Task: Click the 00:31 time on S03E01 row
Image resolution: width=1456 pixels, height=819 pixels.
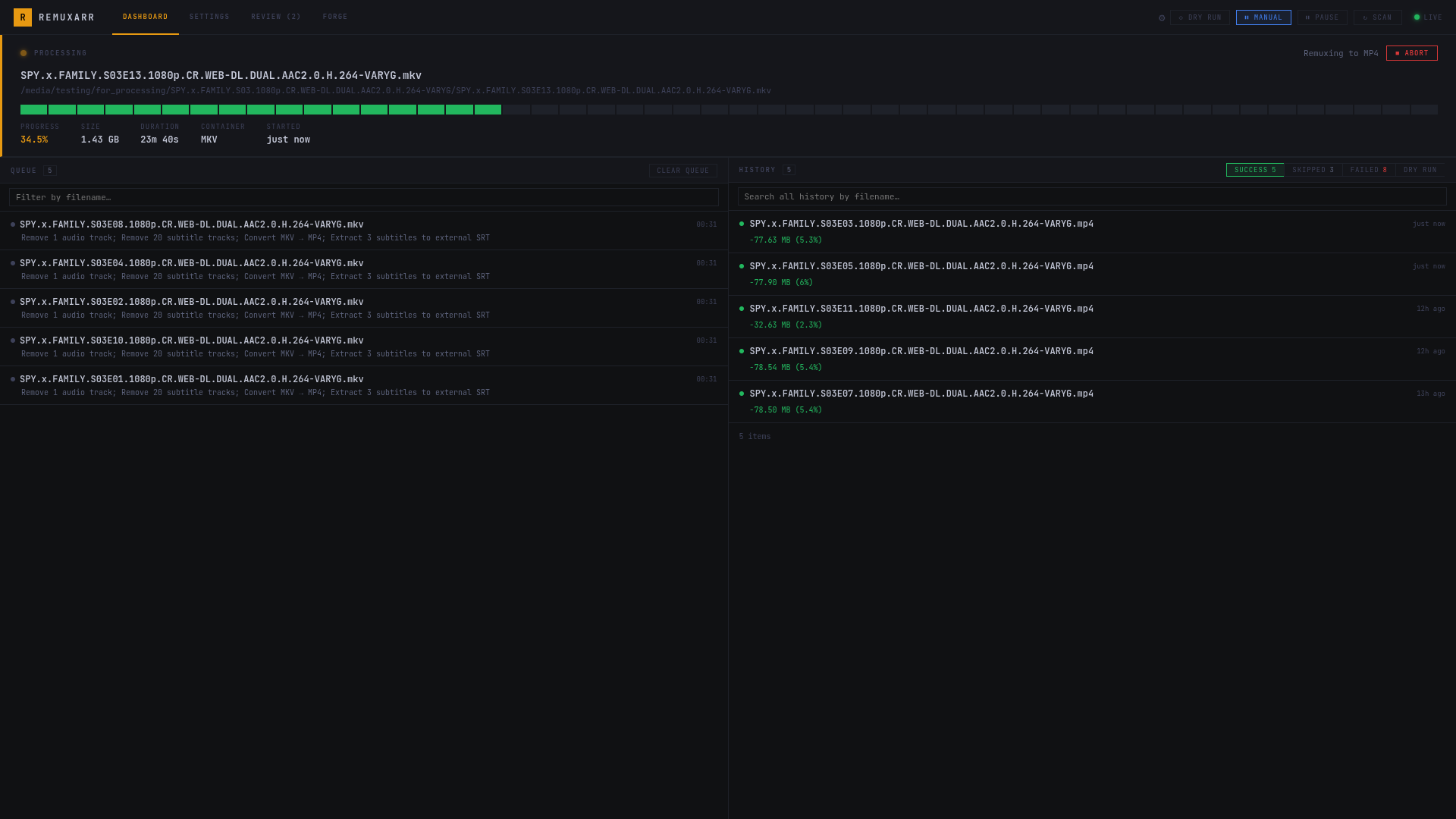Action: pos(707,379)
